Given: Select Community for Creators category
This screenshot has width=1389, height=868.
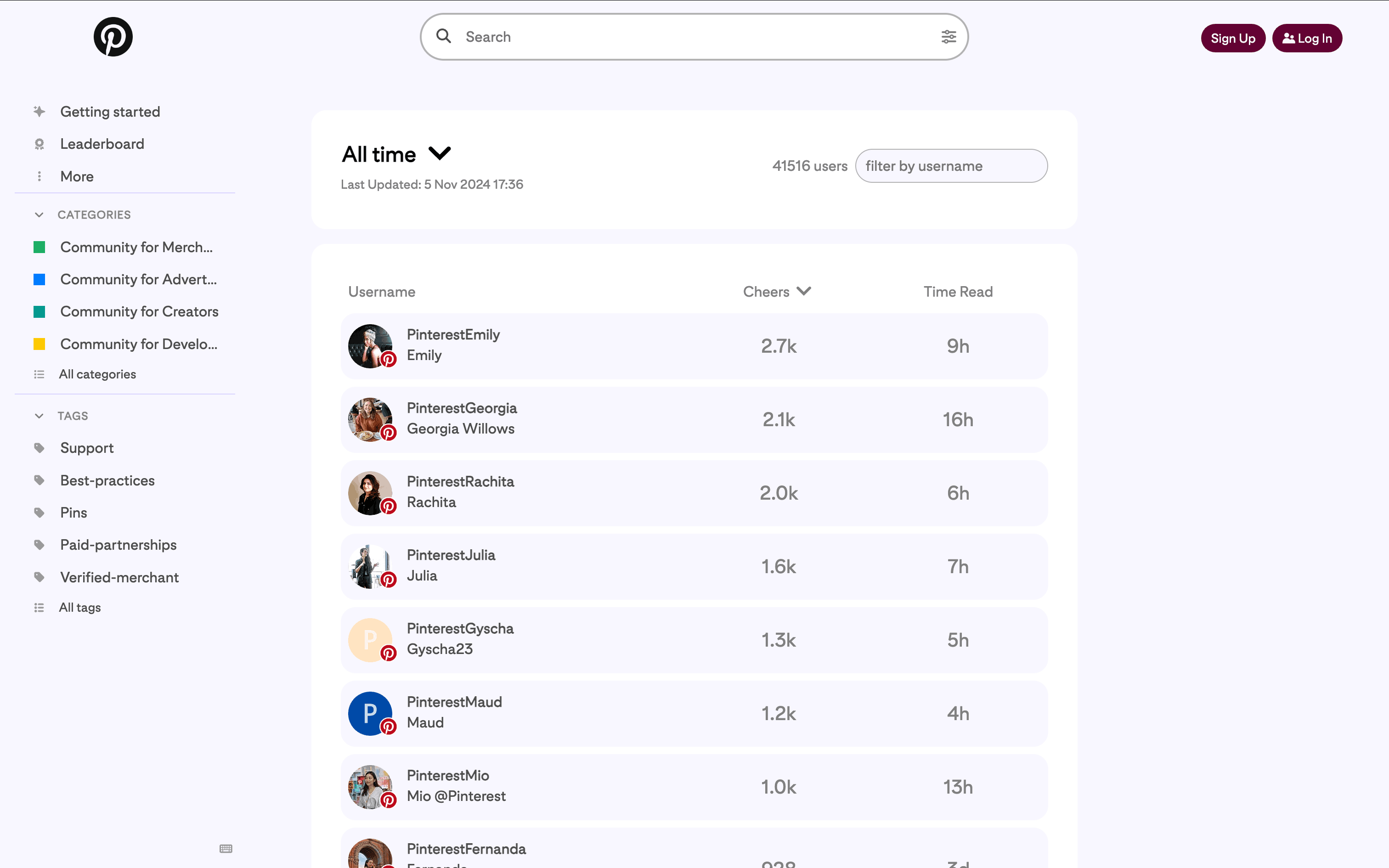Looking at the screenshot, I should point(139,311).
